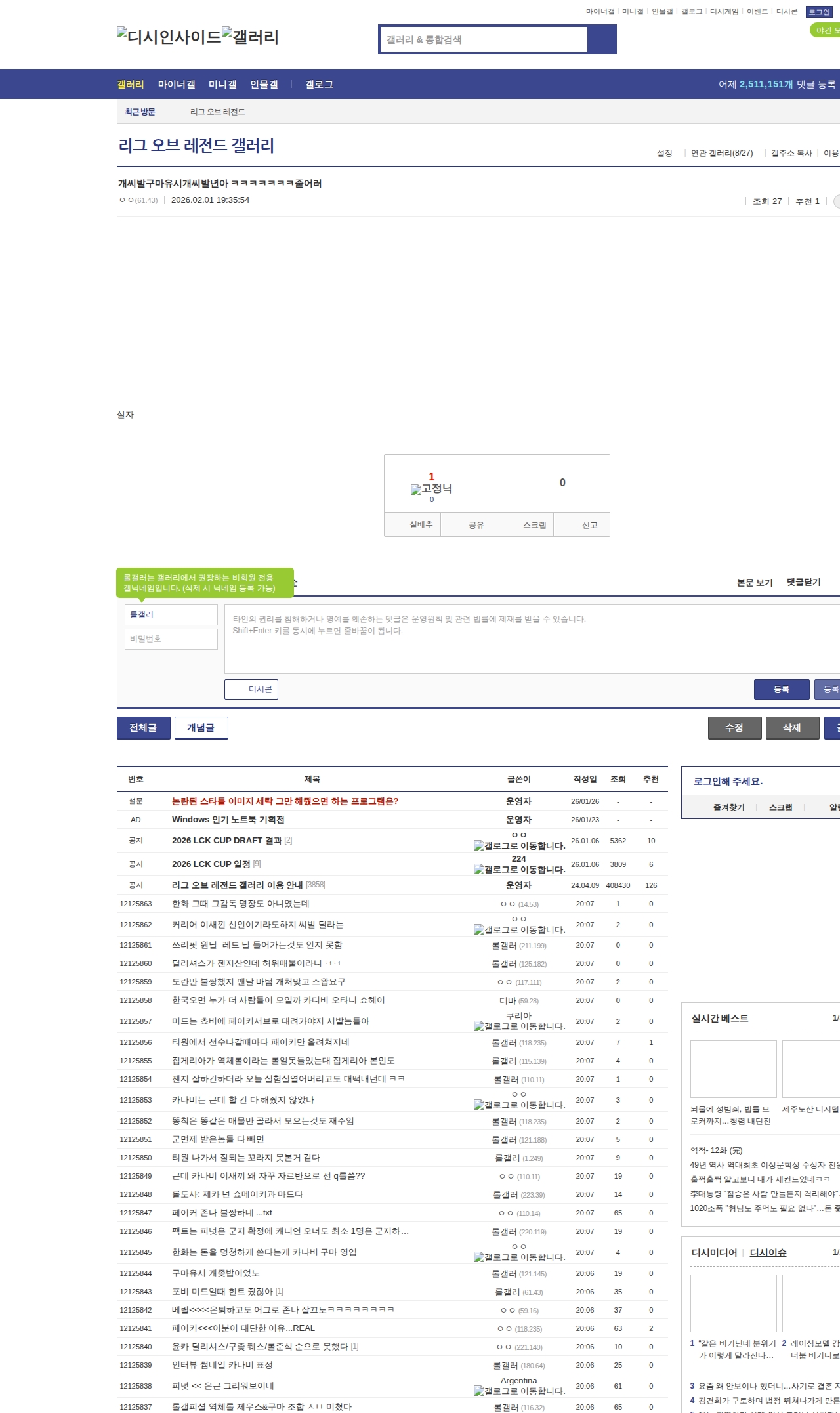Click the 로그인 button at top right
The image size is (840, 1413).
coord(818,12)
